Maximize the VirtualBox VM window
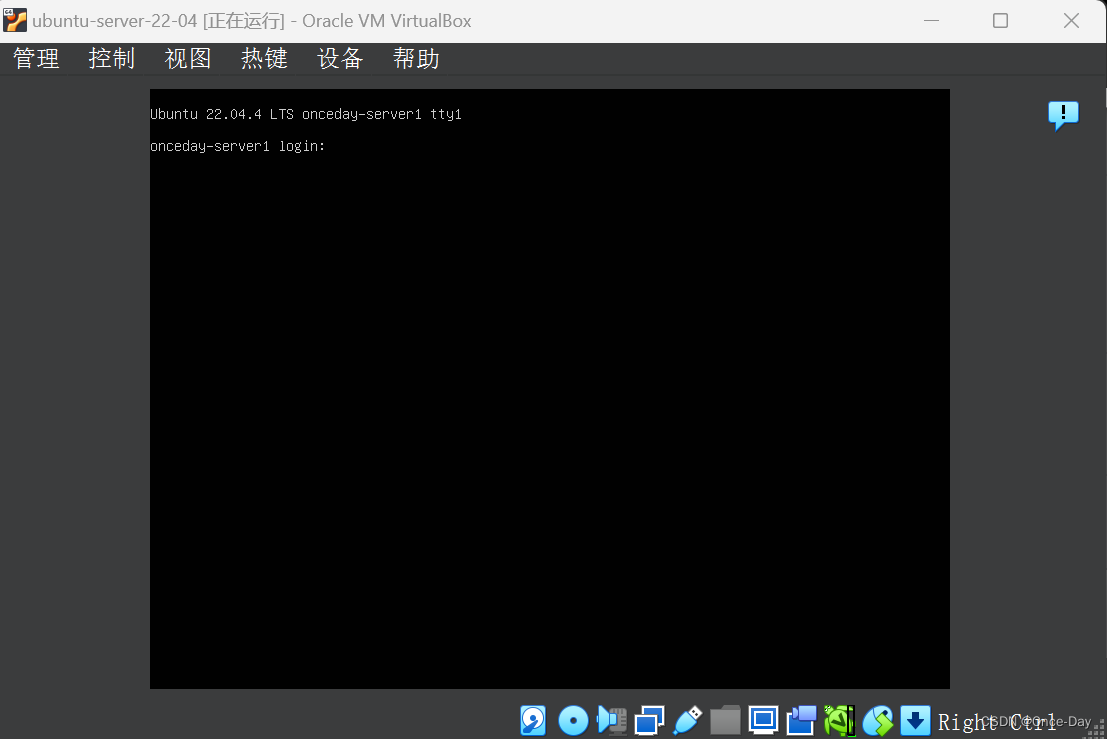Screen dimensions: 1107x739 [x=1000, y=20]
